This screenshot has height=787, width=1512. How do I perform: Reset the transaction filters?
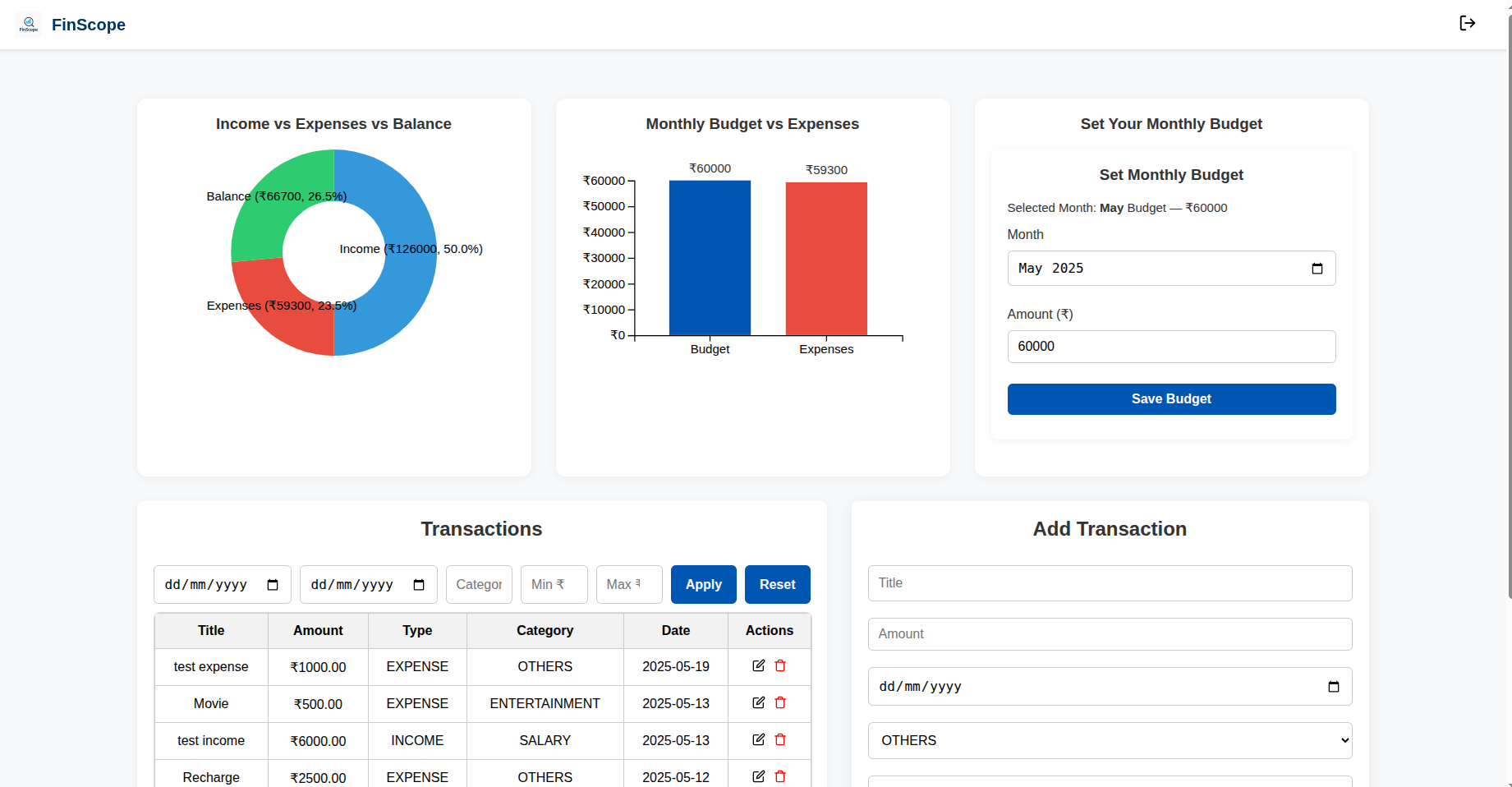tap(777, 584)
